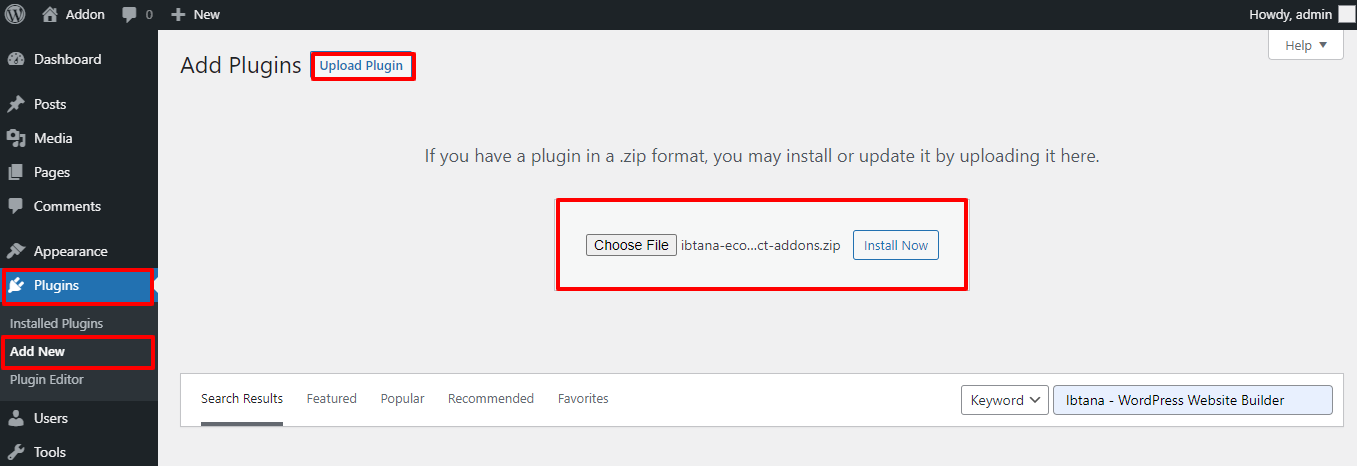This screenshot has height=466, width=1357.
Task: Open the Addon site home icon
Action: click(x=50, y=14)
